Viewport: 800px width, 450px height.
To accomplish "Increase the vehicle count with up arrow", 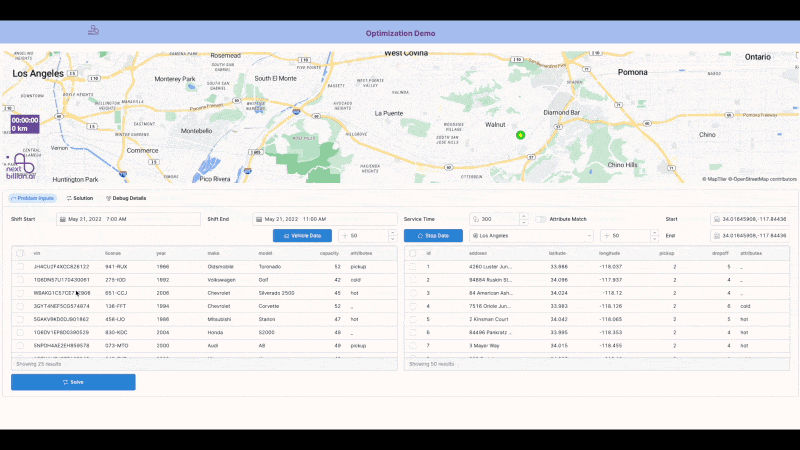I will click(x=392, y=232).
